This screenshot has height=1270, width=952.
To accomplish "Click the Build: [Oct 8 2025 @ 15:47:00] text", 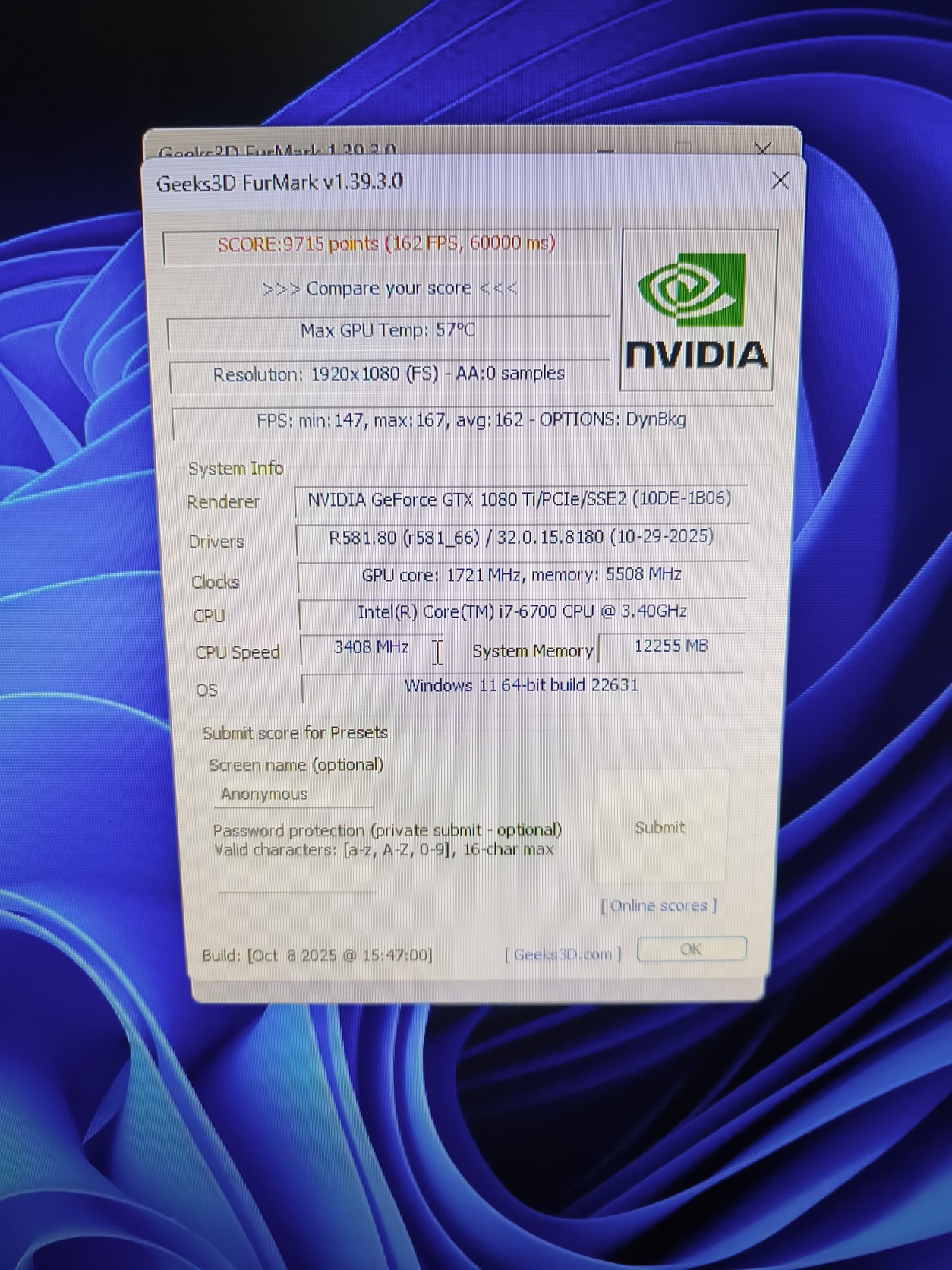I will pos(317,955).
